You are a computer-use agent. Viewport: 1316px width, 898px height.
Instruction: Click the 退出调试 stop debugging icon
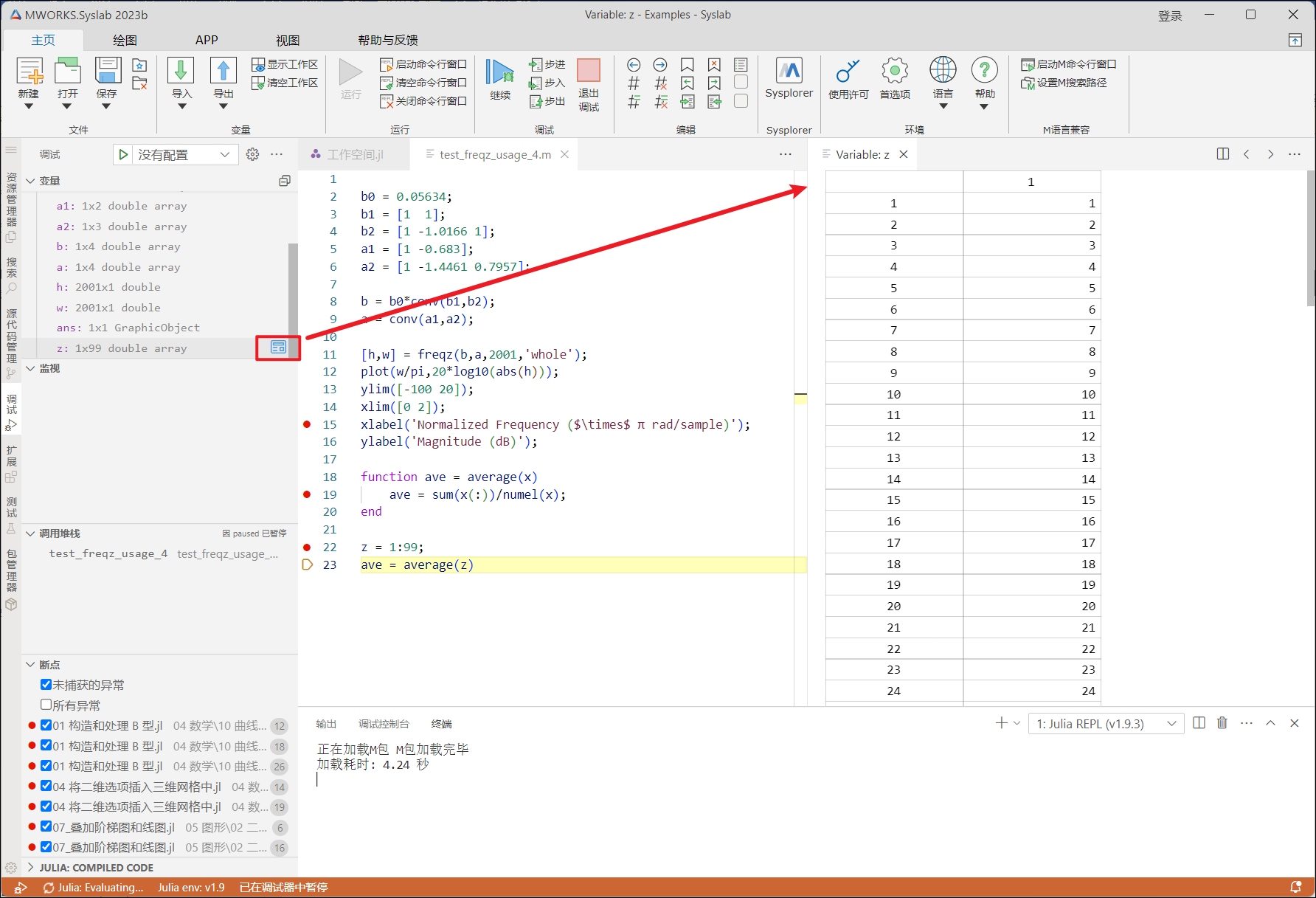click(588, 72)
